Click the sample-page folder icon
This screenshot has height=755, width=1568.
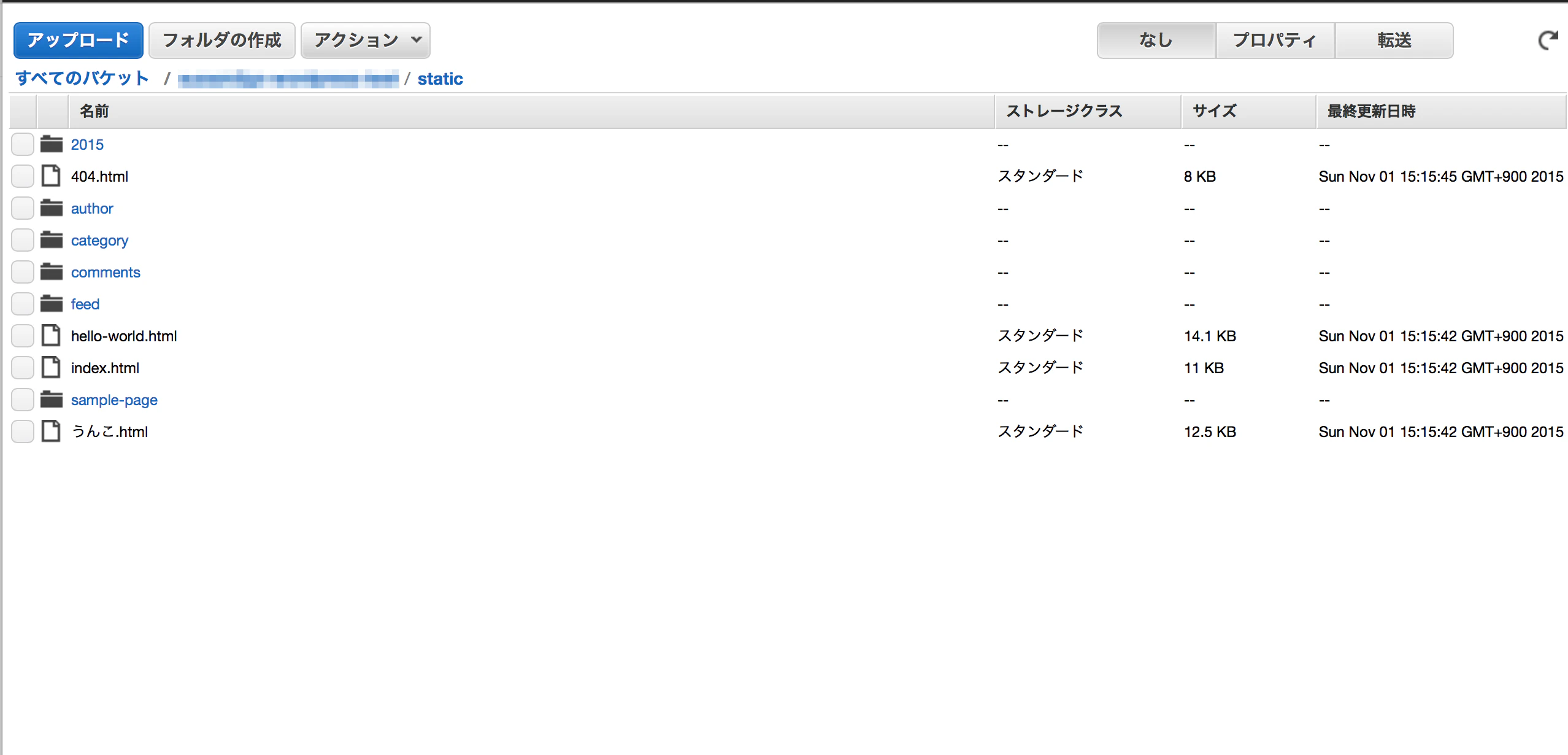pyautogui.click(x=52, y=400)
